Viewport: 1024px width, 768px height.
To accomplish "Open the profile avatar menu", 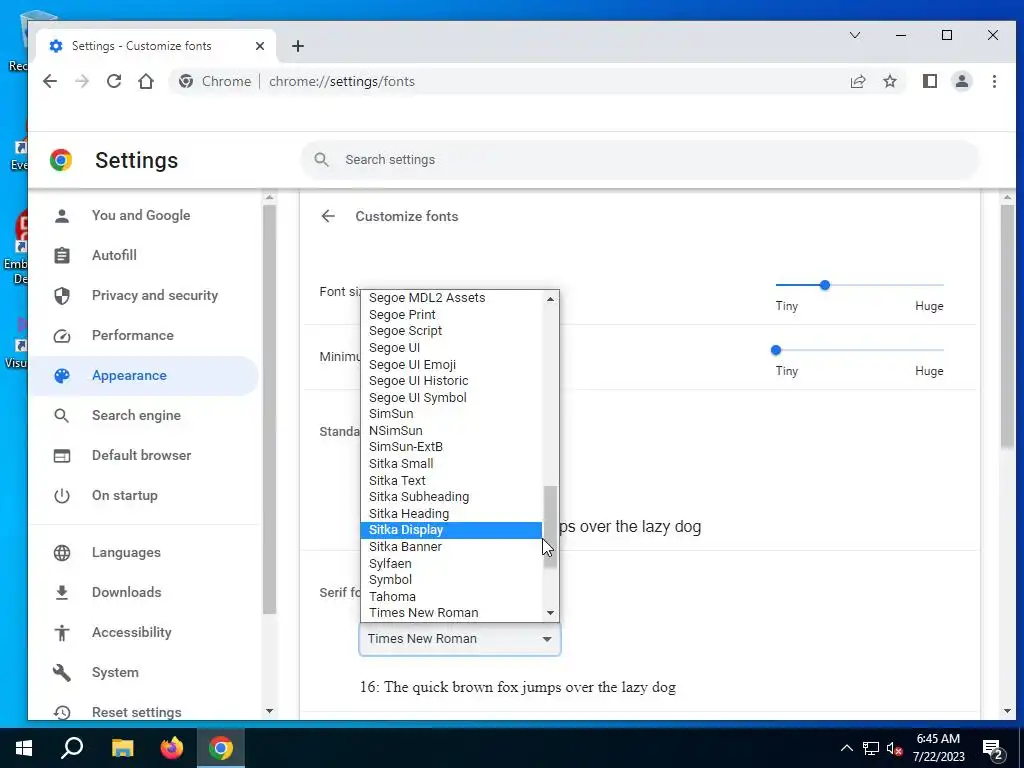I will pos(961,81).
